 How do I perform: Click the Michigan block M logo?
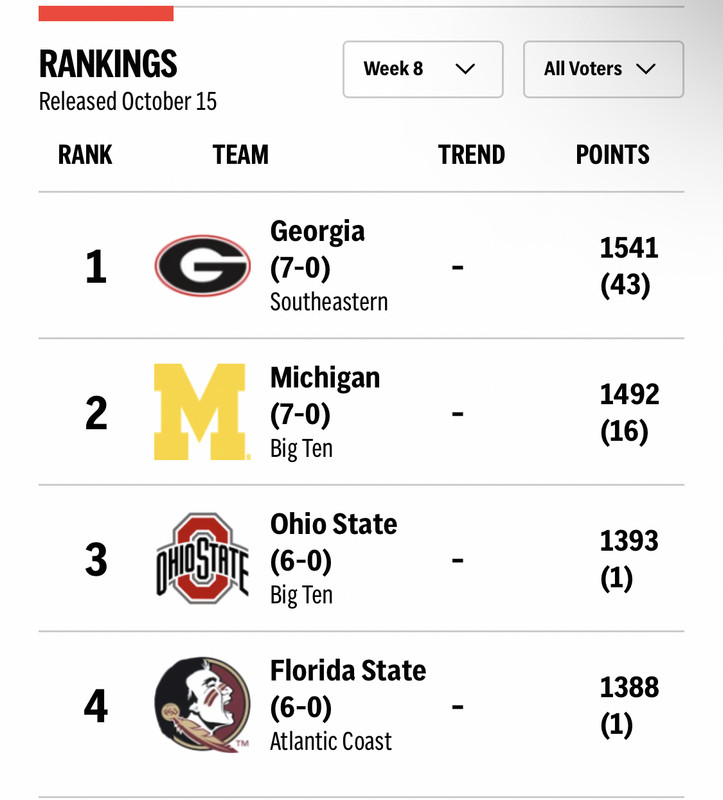click(202, 412)
